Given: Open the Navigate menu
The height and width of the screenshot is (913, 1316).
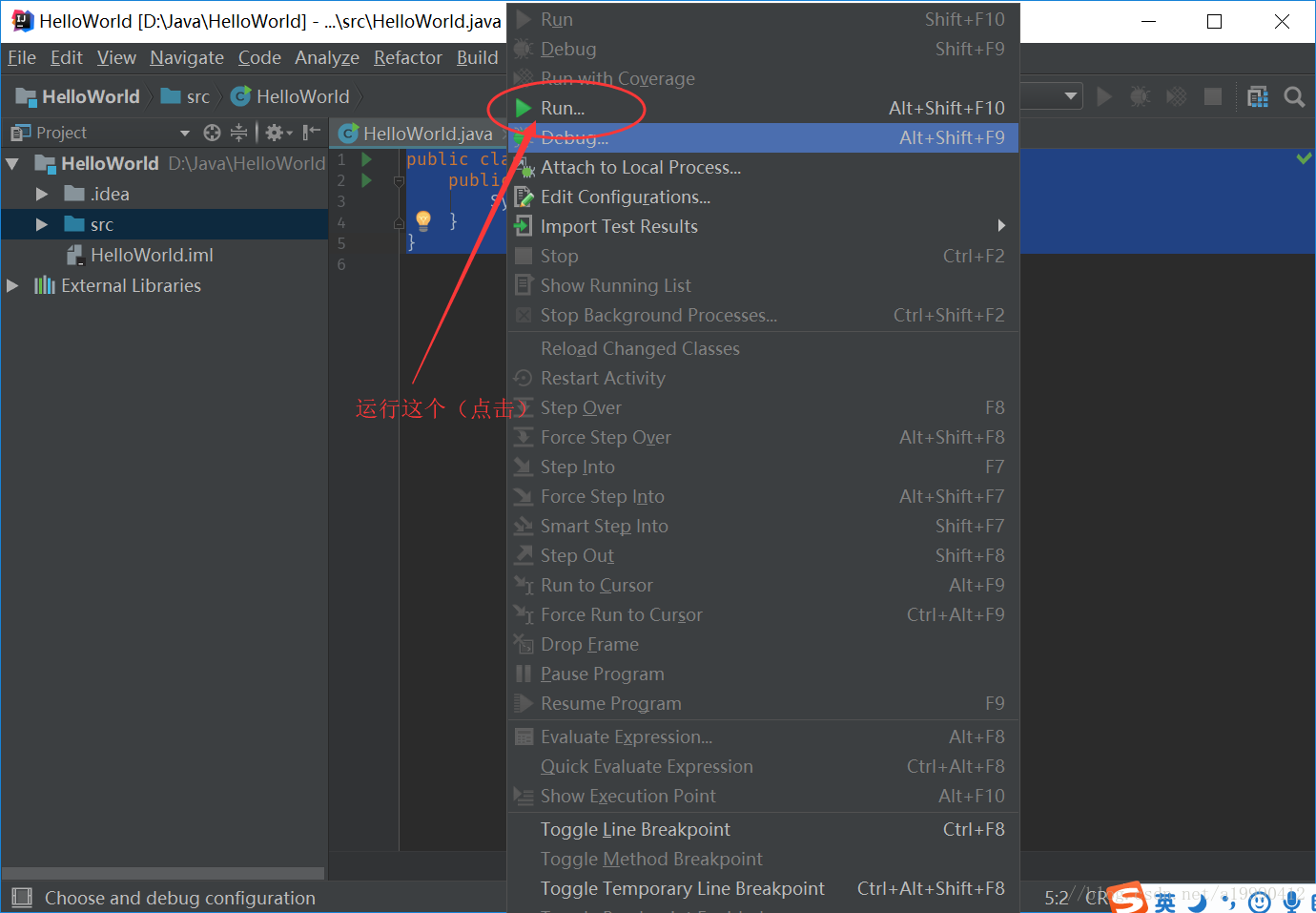Looking at the screenshot, I should (x=187, y=57).
